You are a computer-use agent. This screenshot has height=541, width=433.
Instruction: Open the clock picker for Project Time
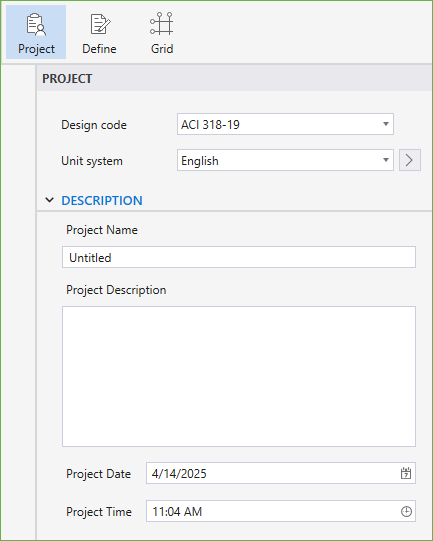click(x=406, y=511)
